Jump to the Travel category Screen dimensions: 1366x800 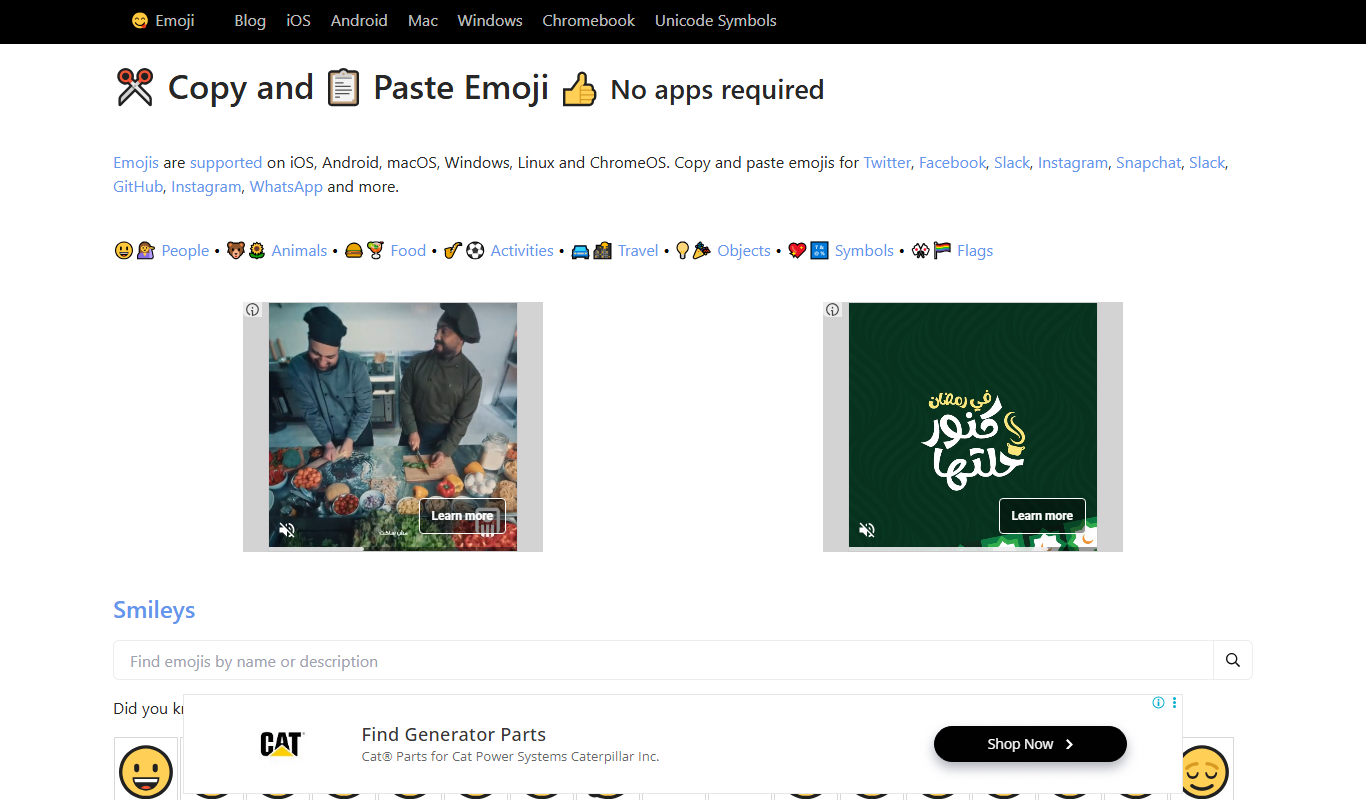tap(638, 250)
